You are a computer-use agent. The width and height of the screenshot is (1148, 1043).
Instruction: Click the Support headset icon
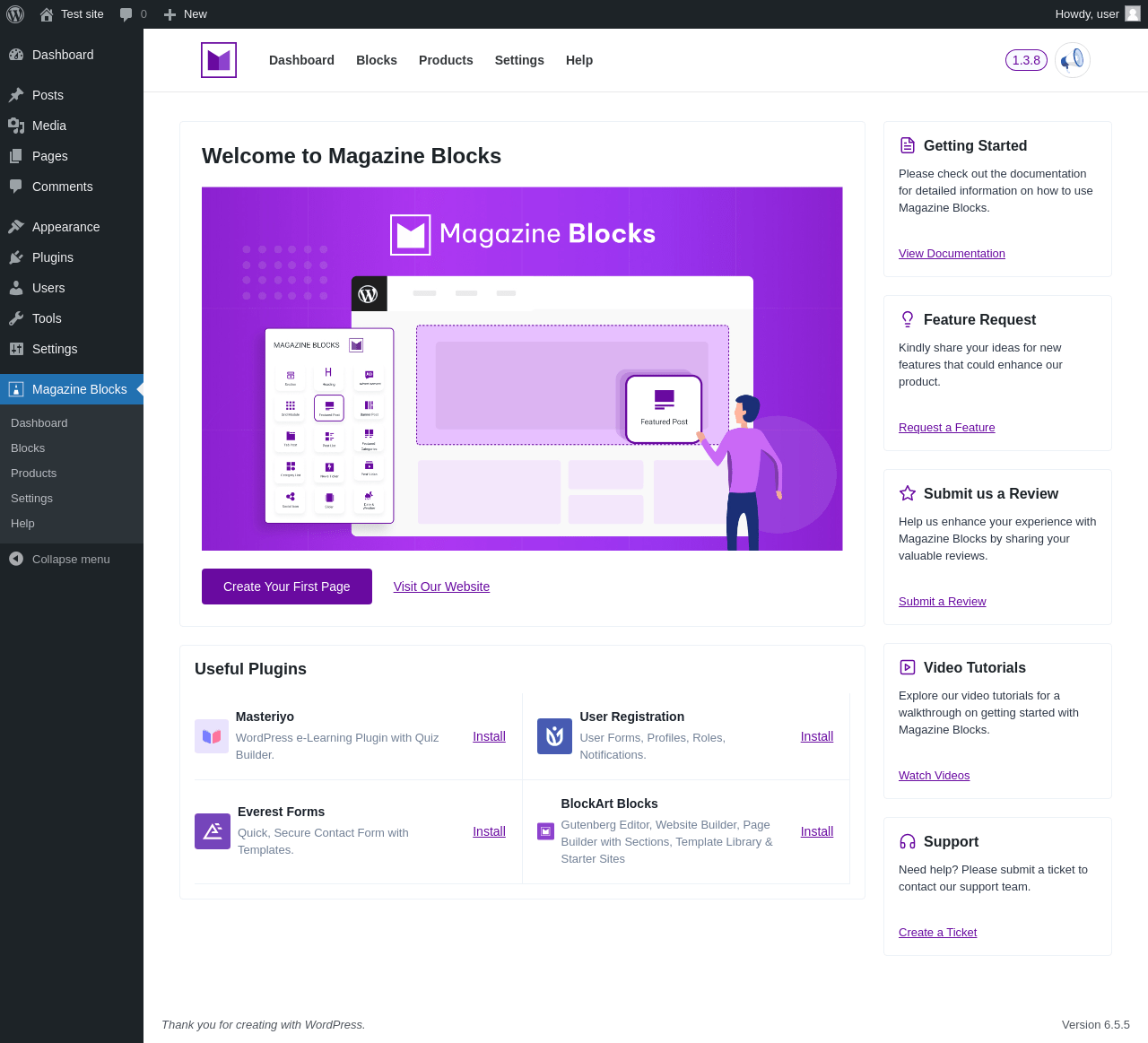click(908, 841)
